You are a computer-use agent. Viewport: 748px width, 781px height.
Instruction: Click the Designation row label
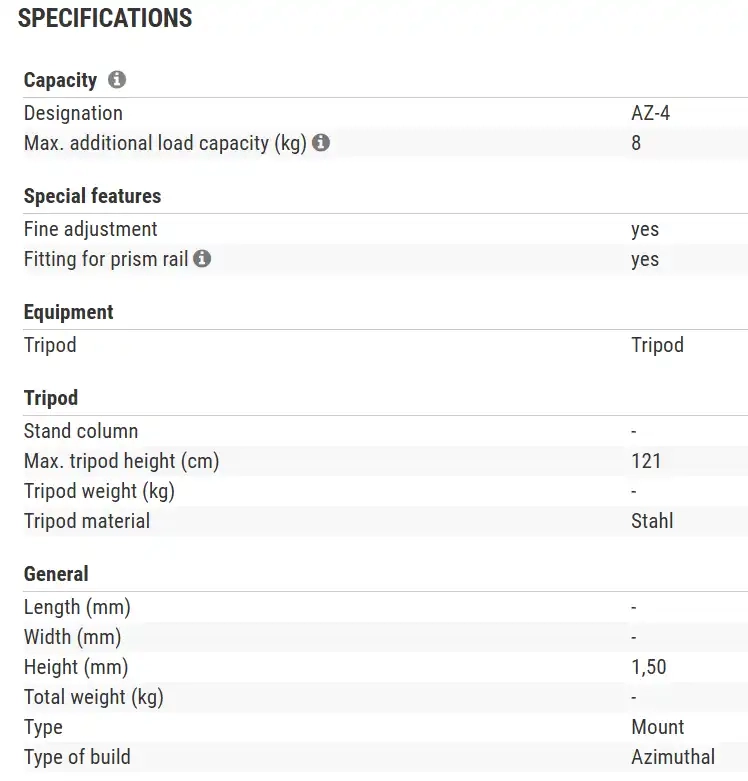73,113
